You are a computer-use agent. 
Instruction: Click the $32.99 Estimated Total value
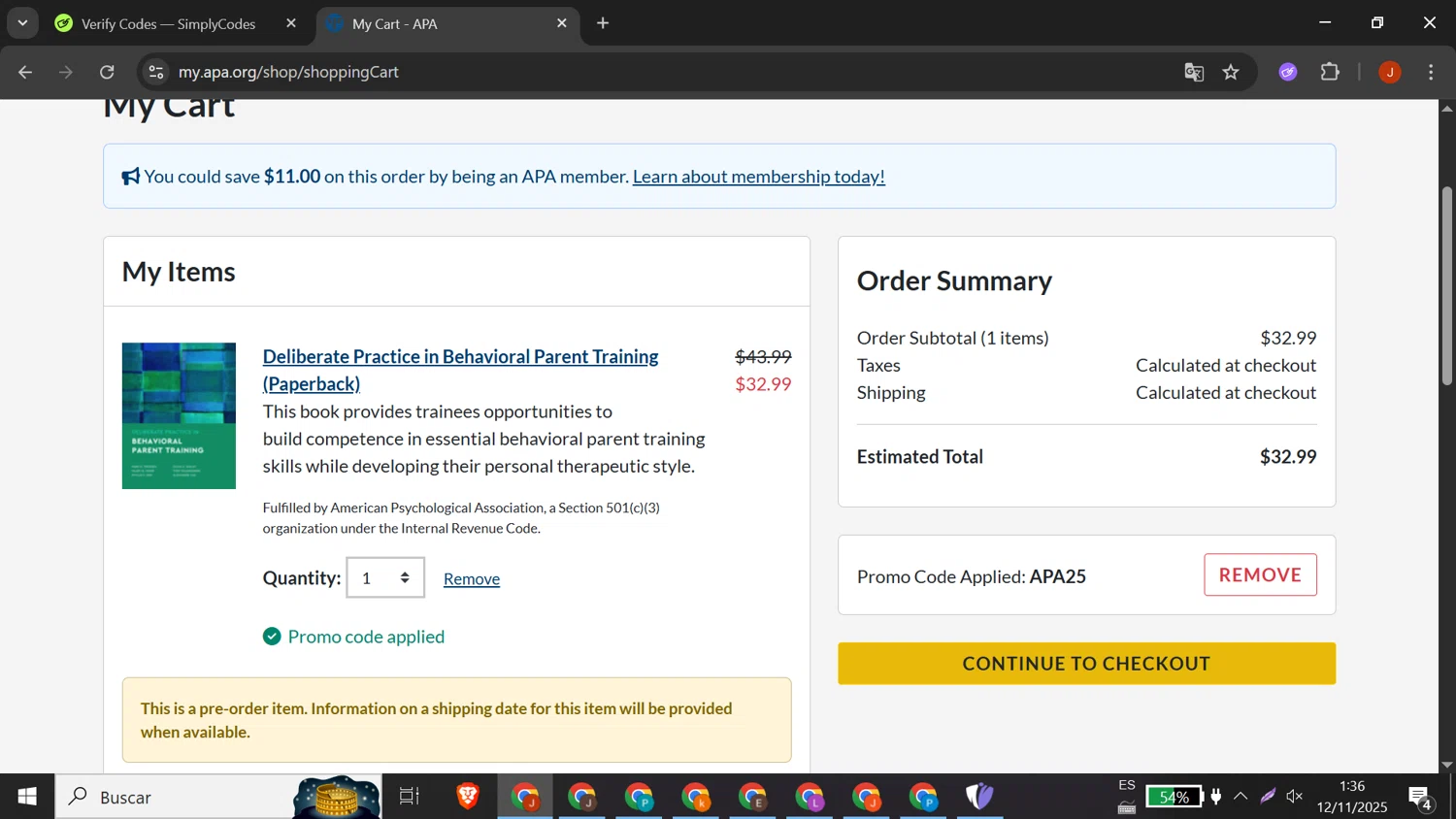point(1288,457)
